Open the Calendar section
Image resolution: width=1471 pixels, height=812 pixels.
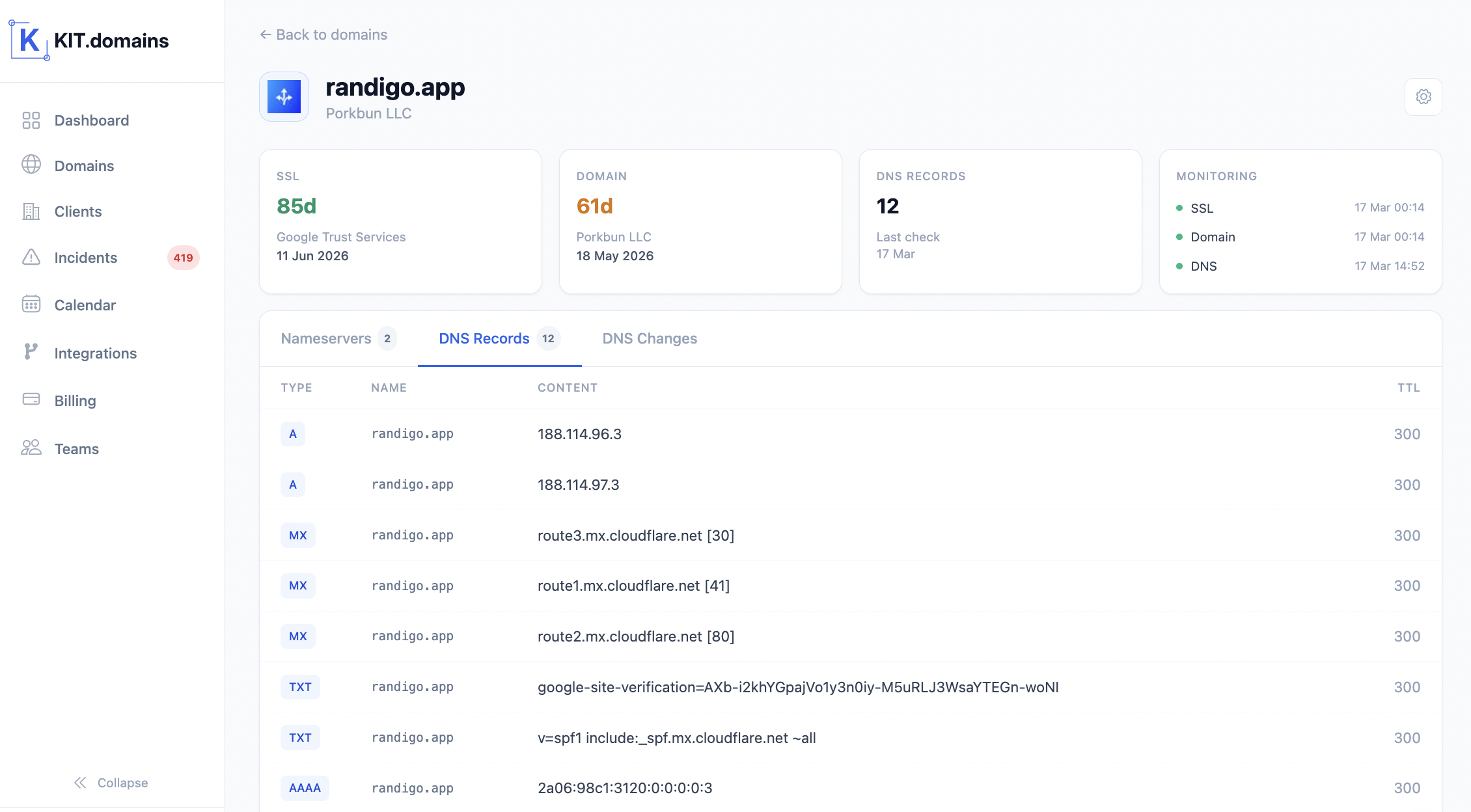[85, 304]
